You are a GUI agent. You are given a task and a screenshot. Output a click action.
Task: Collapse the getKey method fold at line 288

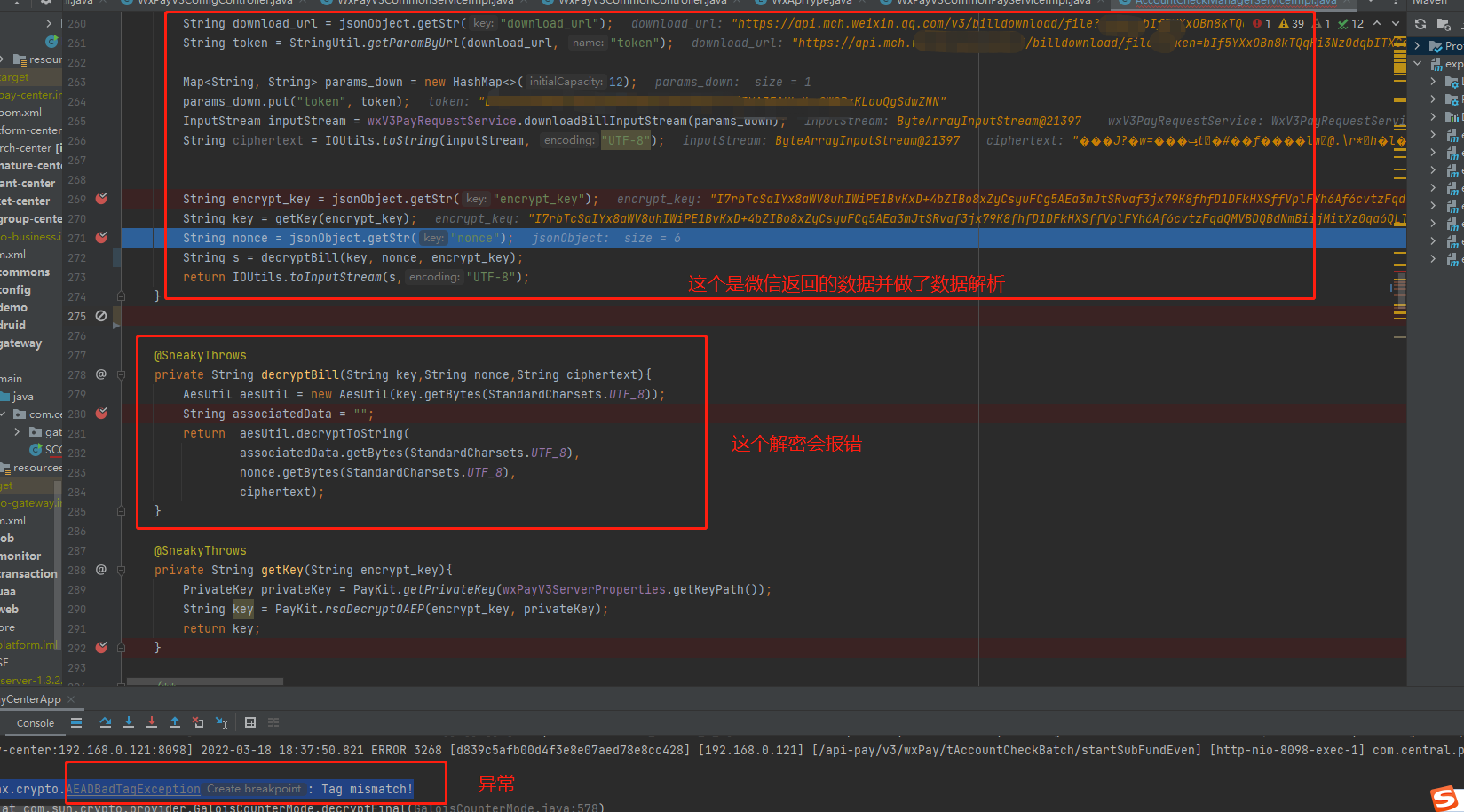click(121, 570)
